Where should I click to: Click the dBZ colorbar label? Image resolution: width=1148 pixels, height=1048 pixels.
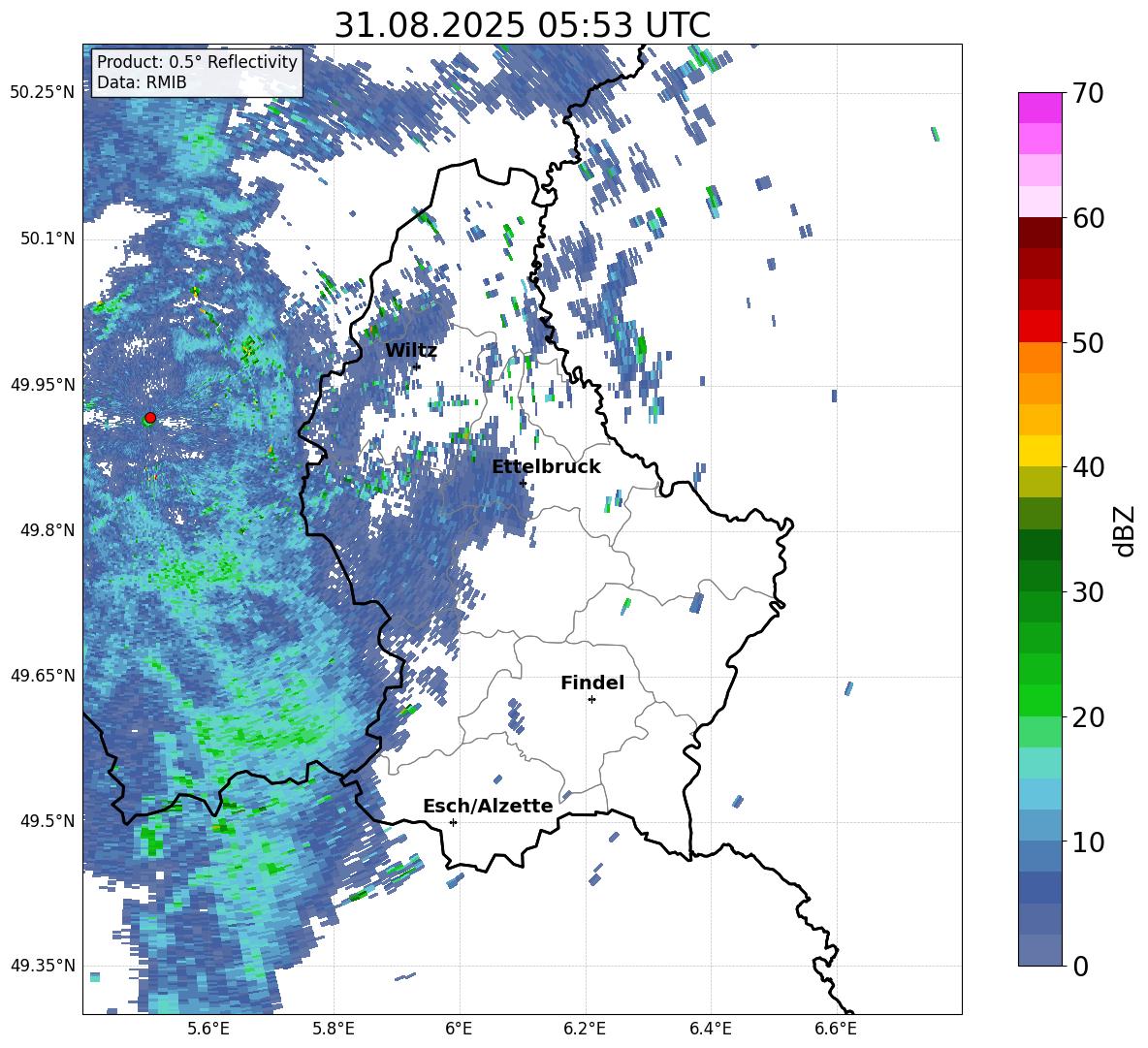pos(1126,530)
